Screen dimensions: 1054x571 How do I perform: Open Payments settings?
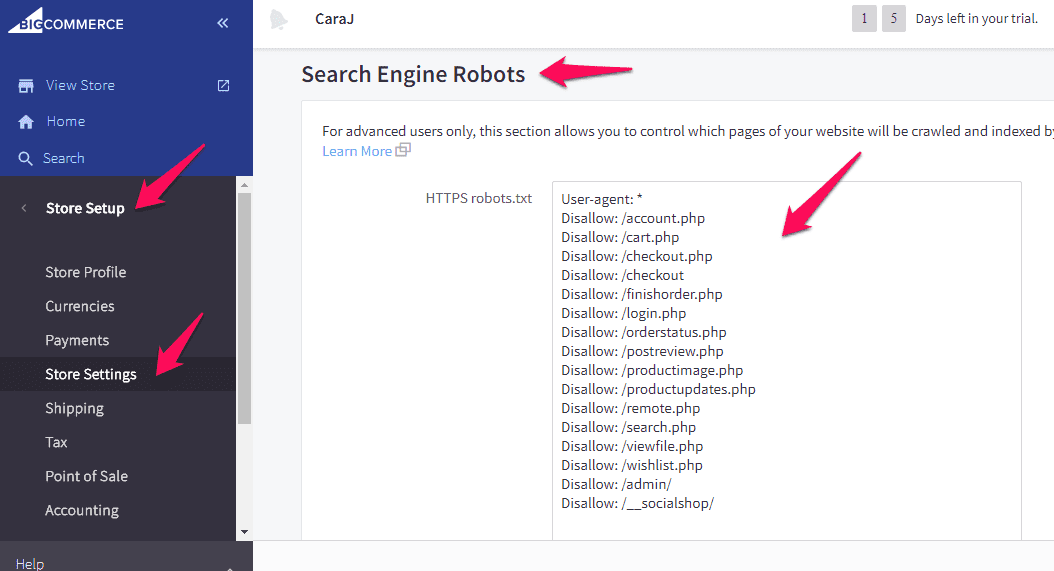coord(77,340)
